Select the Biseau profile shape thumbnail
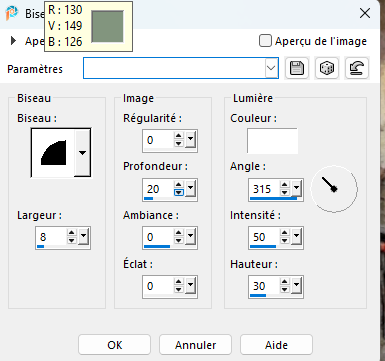This screenshot has width=385, height=361. 53,153
